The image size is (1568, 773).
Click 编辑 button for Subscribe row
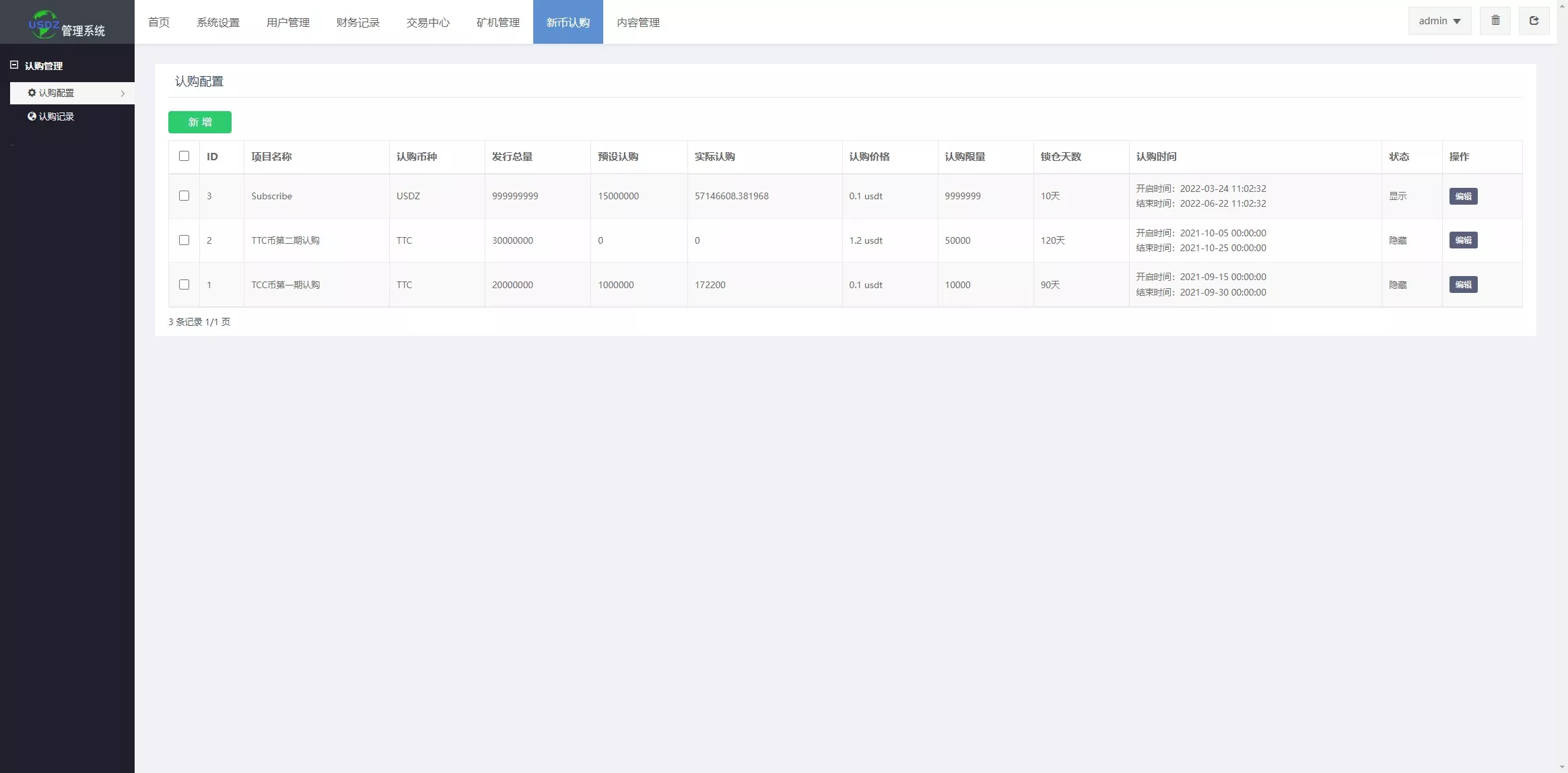pos(1463,196)
